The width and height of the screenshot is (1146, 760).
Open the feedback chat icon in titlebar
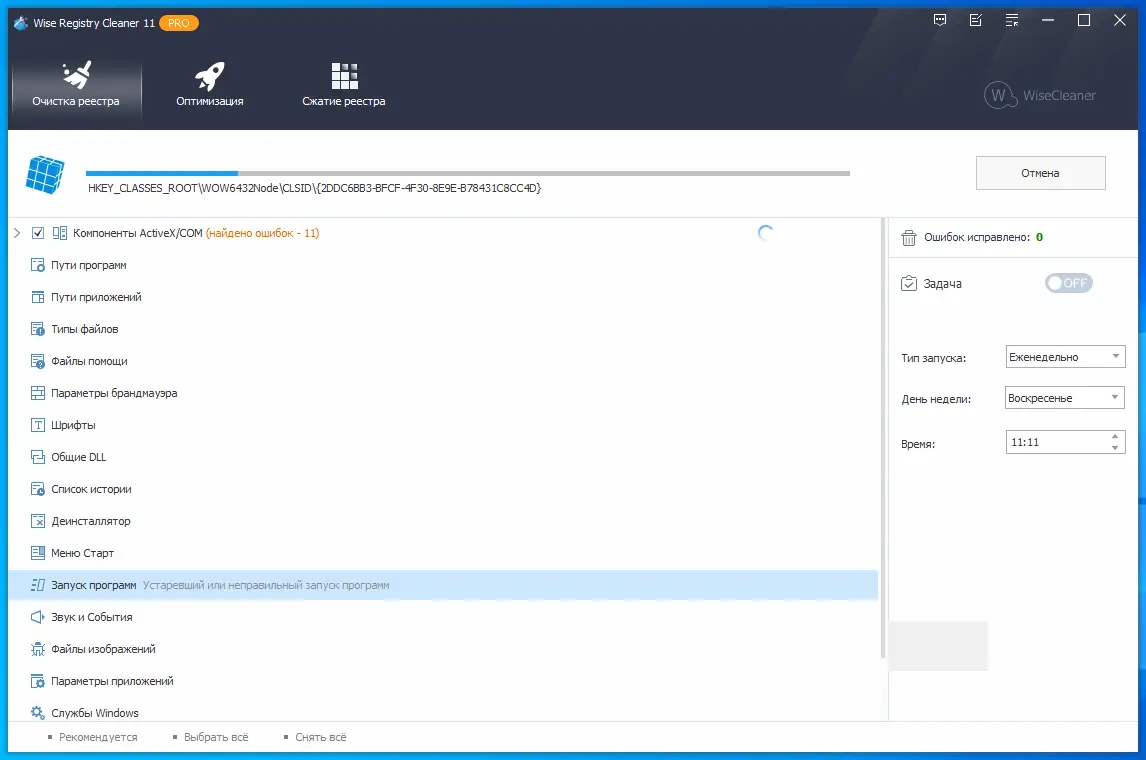[x=940, y=19]
